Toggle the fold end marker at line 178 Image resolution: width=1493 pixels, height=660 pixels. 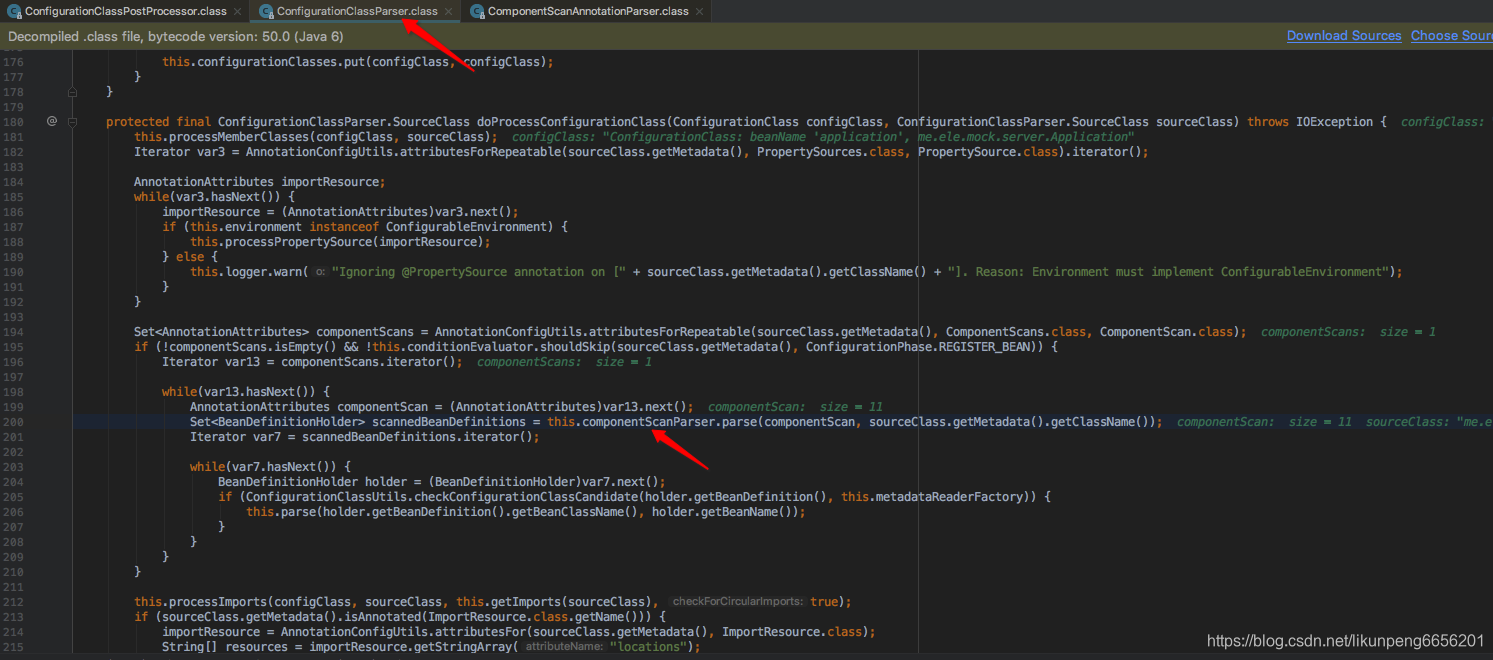[73, 91]
